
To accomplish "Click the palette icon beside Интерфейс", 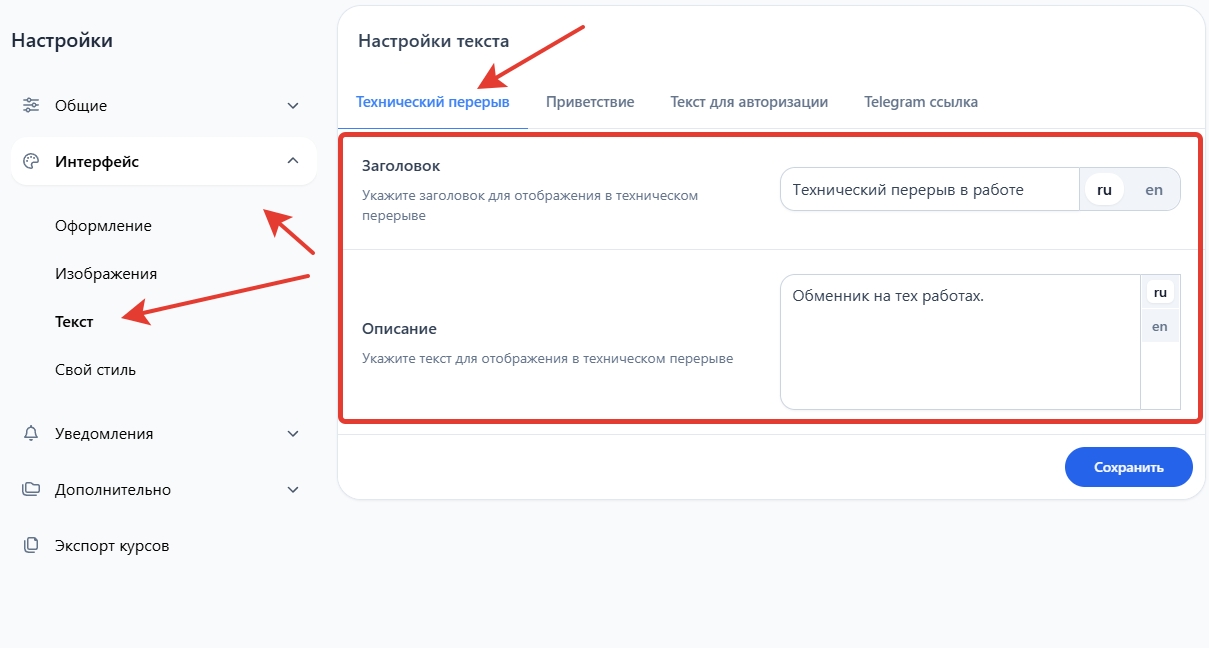I will click(x=31, y=161).
